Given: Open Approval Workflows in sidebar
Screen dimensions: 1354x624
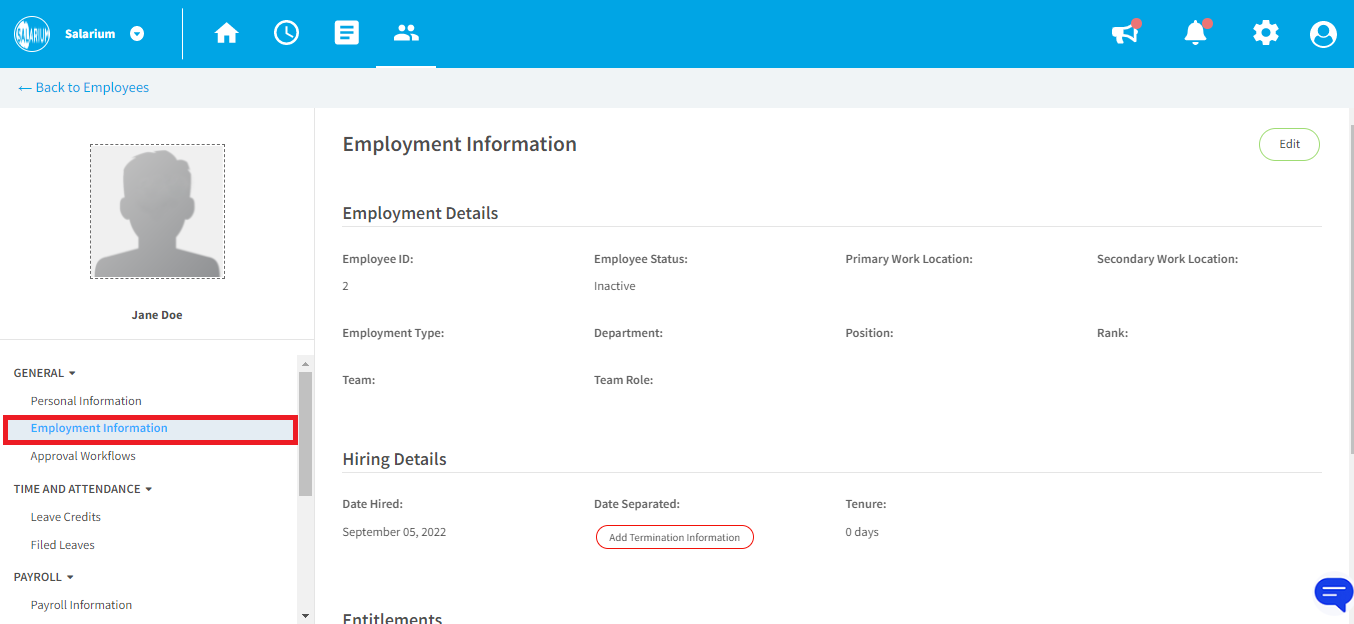Looking at the screenshot, I should pos(83,456).
